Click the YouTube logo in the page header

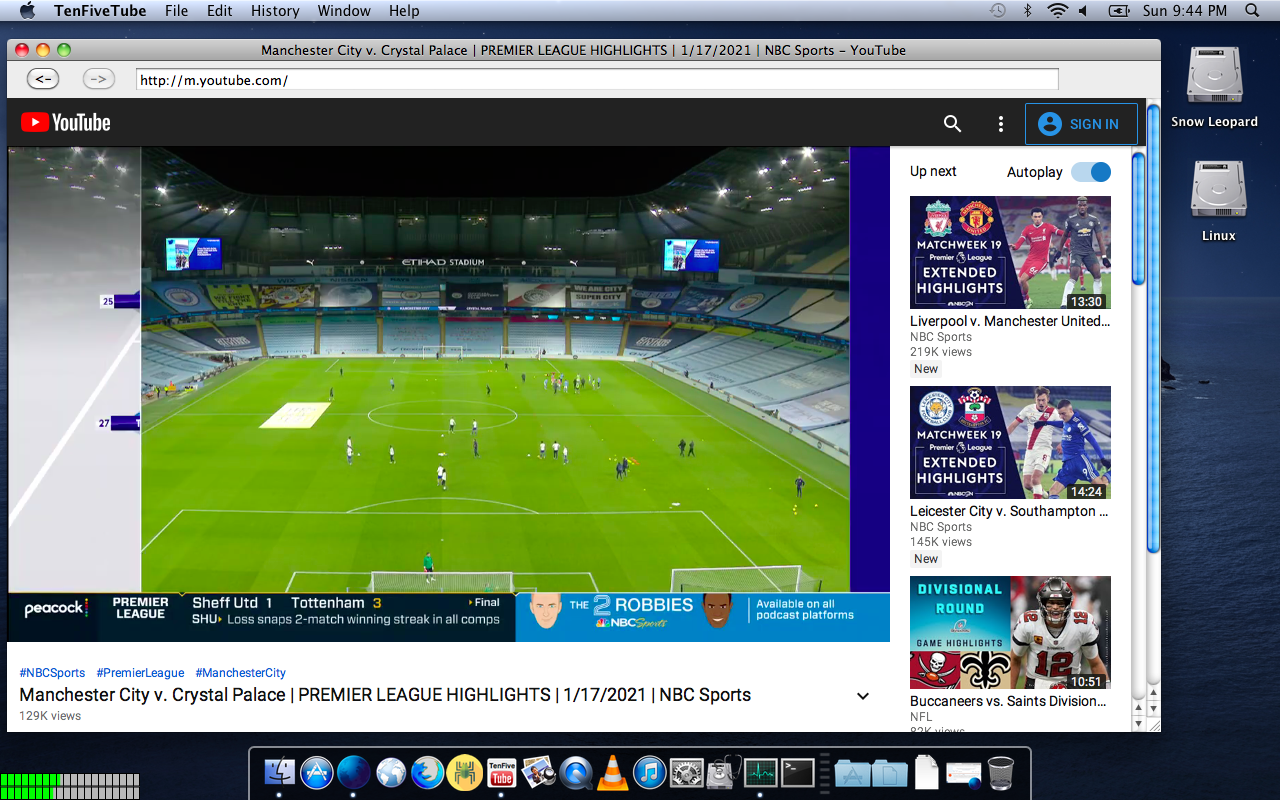tap(66, 123)
